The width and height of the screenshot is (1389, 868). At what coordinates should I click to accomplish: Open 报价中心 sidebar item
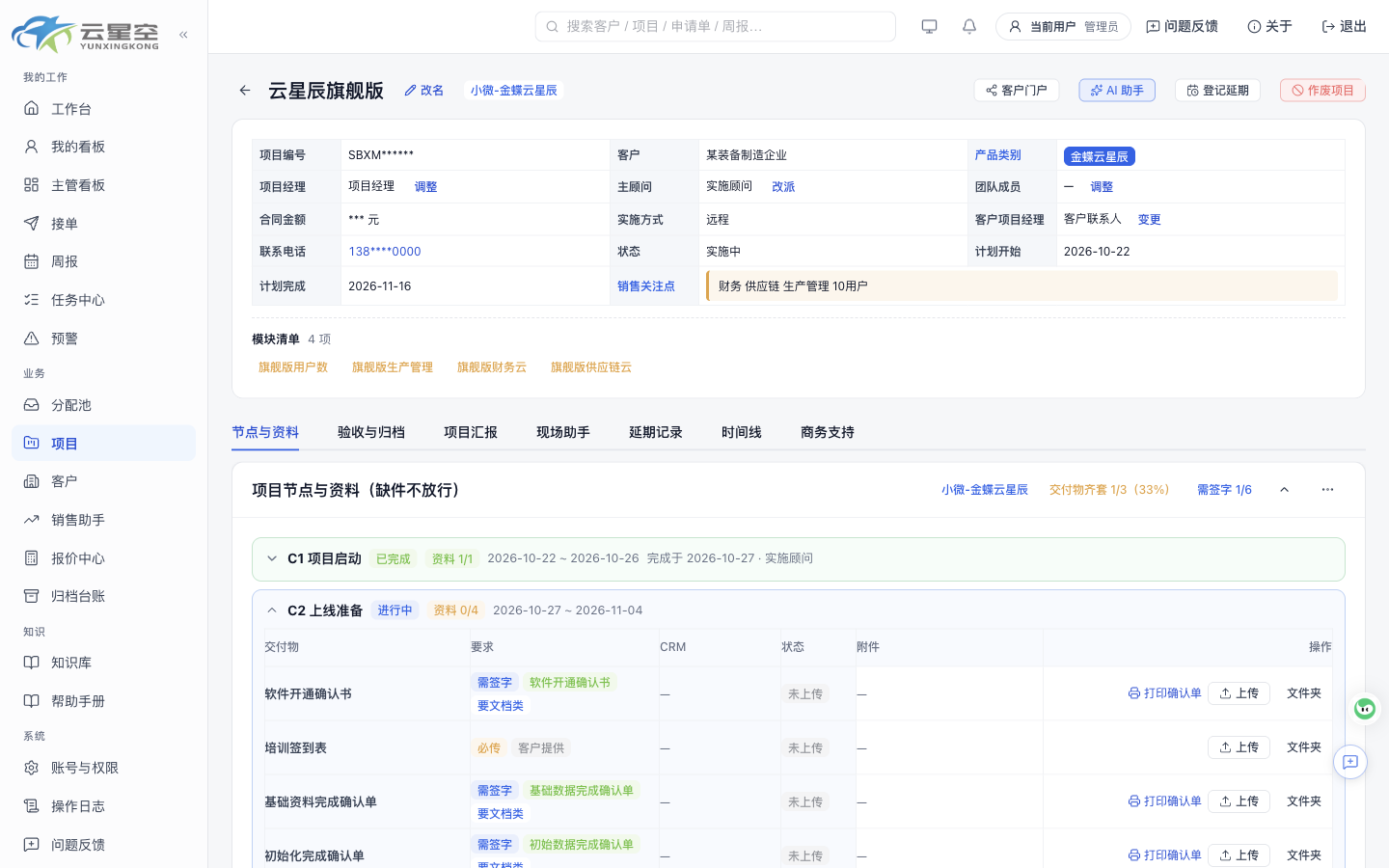[x=104, y=558]
